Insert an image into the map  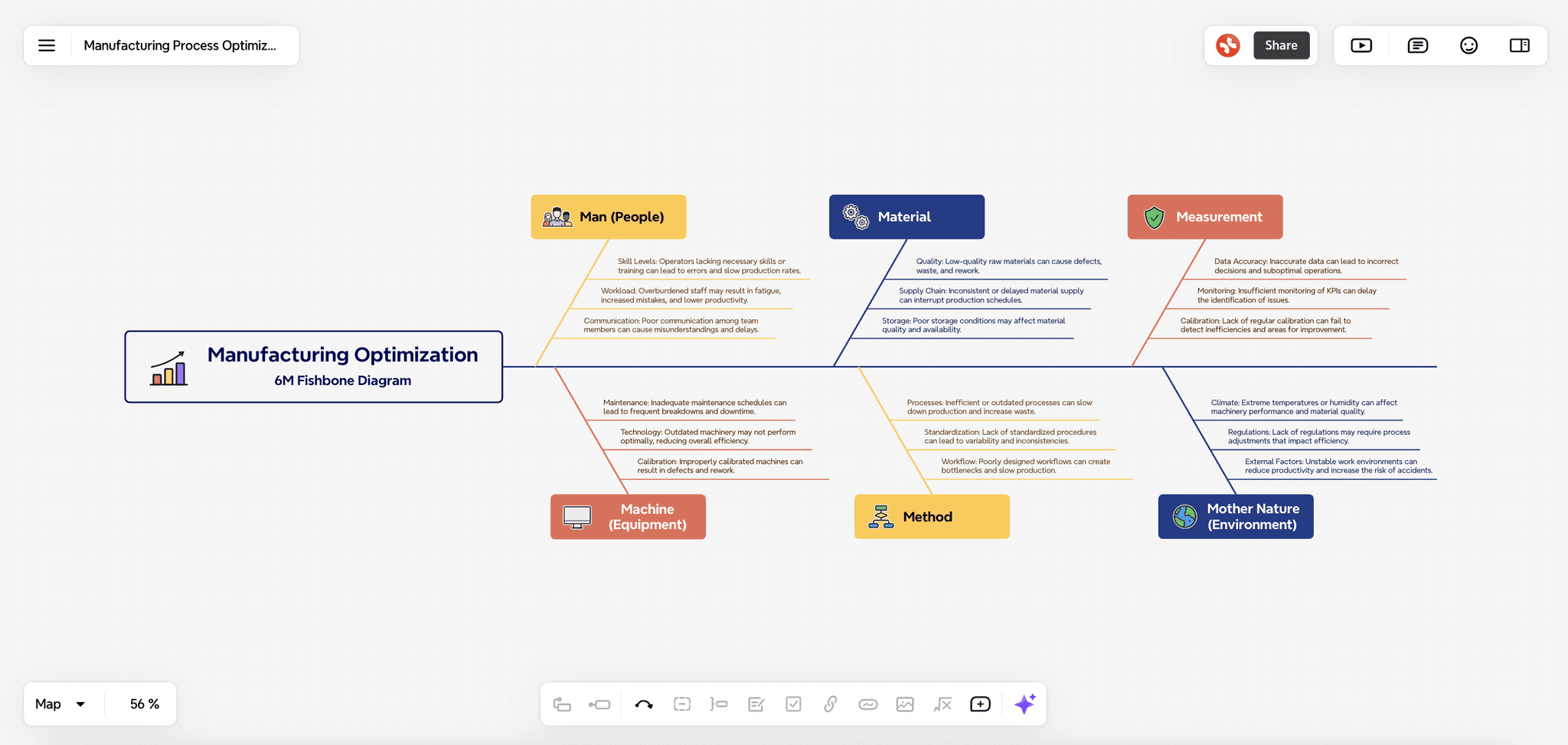[x=904, y=704]
